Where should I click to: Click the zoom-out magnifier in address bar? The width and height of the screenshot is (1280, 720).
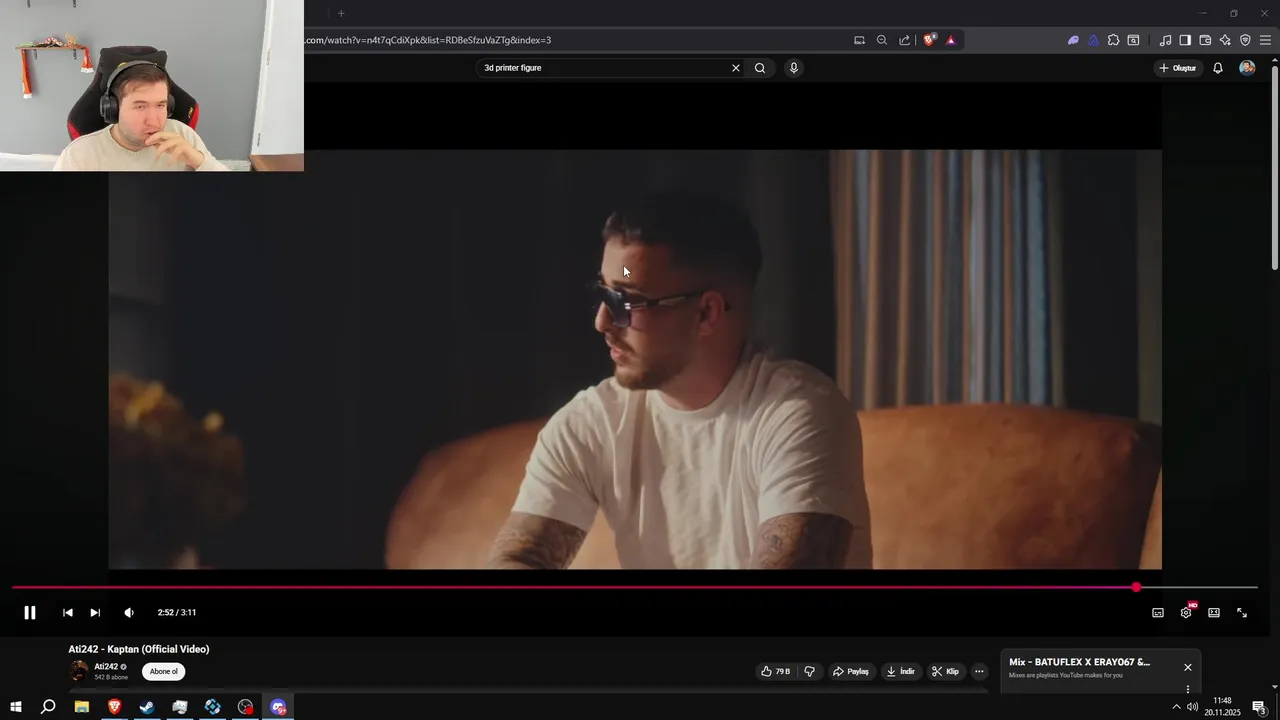point(882,40)
